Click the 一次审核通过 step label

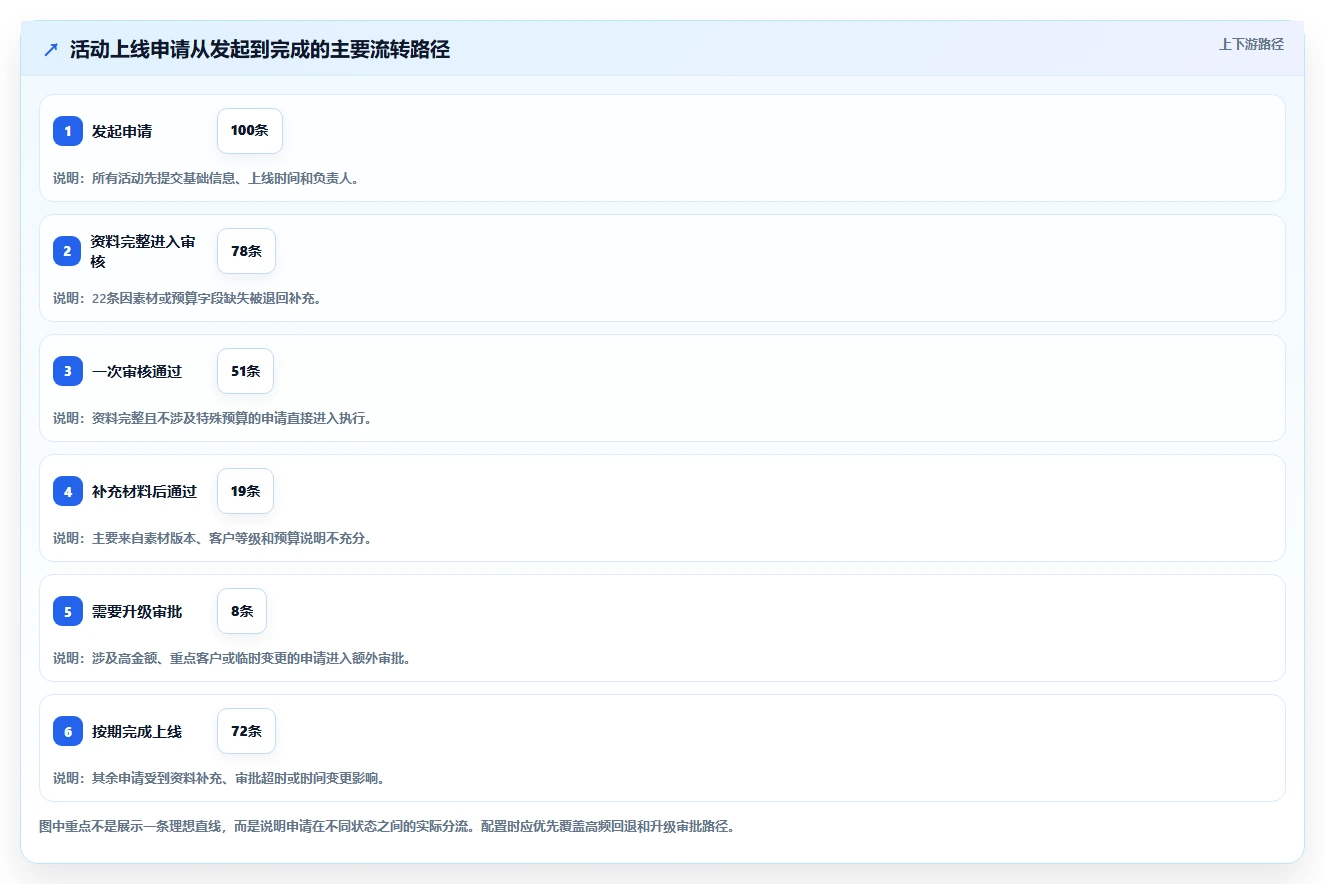[137, 371]
